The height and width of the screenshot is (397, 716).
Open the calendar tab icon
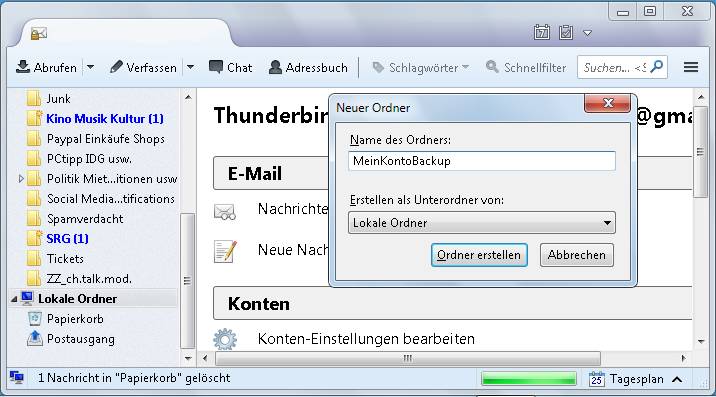tap(542, 32)
